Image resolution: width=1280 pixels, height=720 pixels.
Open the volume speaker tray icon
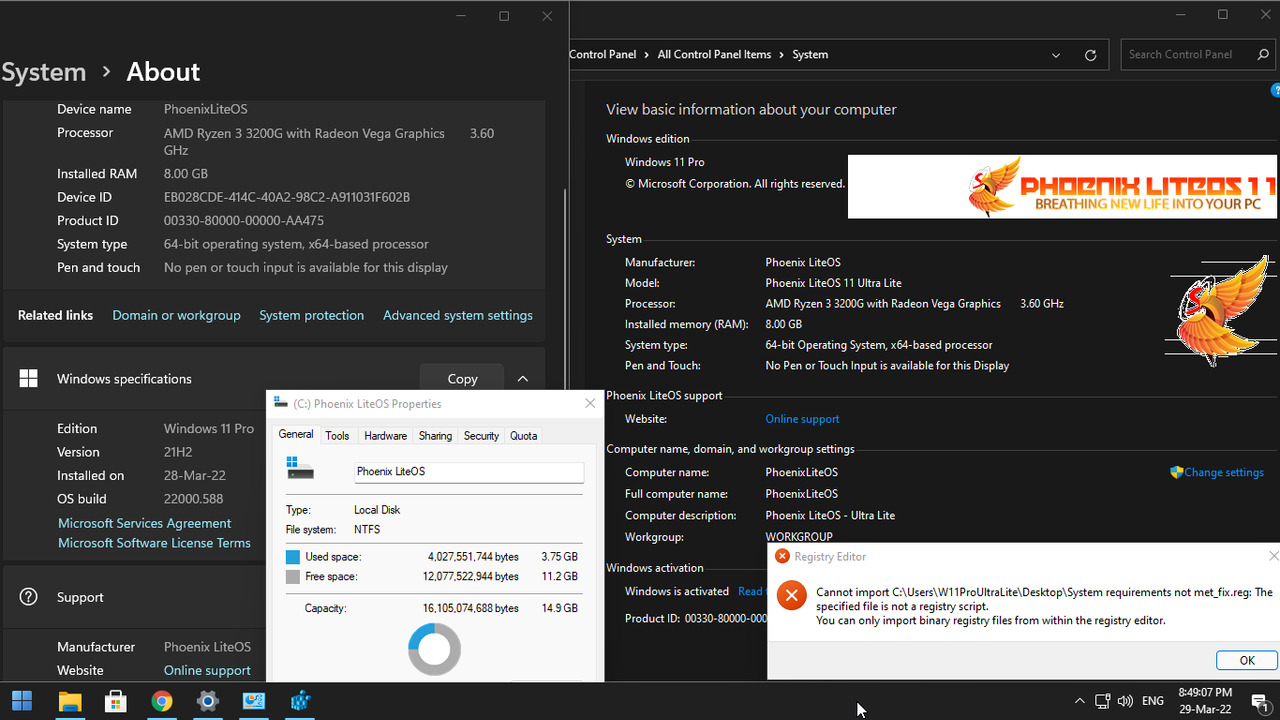[x=1125, y=701]
